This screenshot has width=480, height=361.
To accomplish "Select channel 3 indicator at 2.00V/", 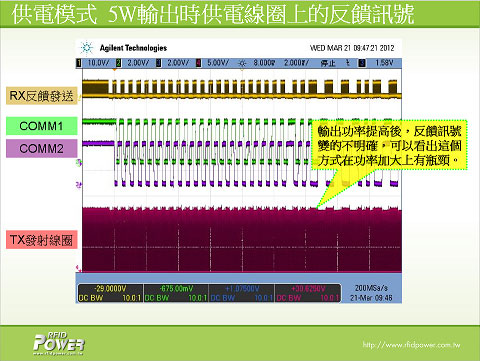I will point(159,63).
